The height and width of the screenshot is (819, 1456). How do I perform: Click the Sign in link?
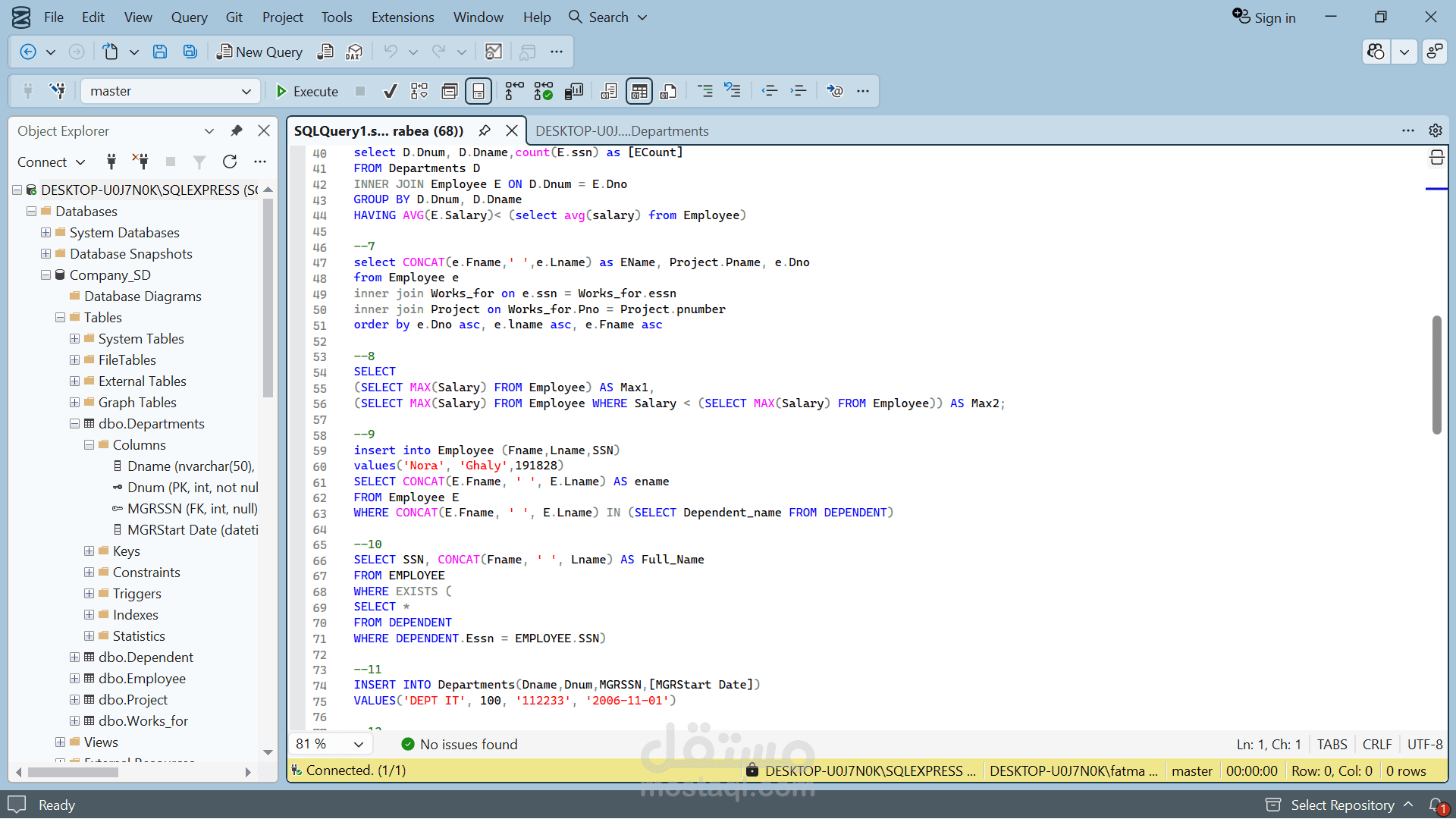point(1264,17)
